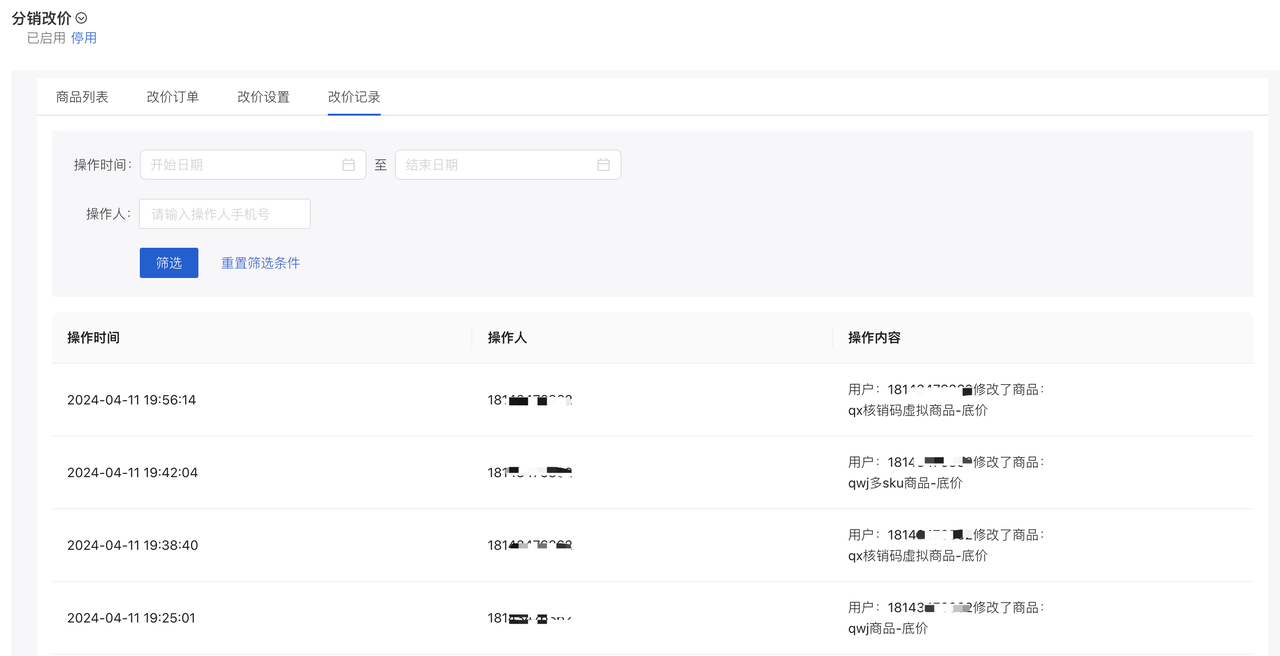Expand the 分销改价 title dropdown chevron
Image resolution: width=1280 pixels, height=656 pixels.
click(82, 18)
